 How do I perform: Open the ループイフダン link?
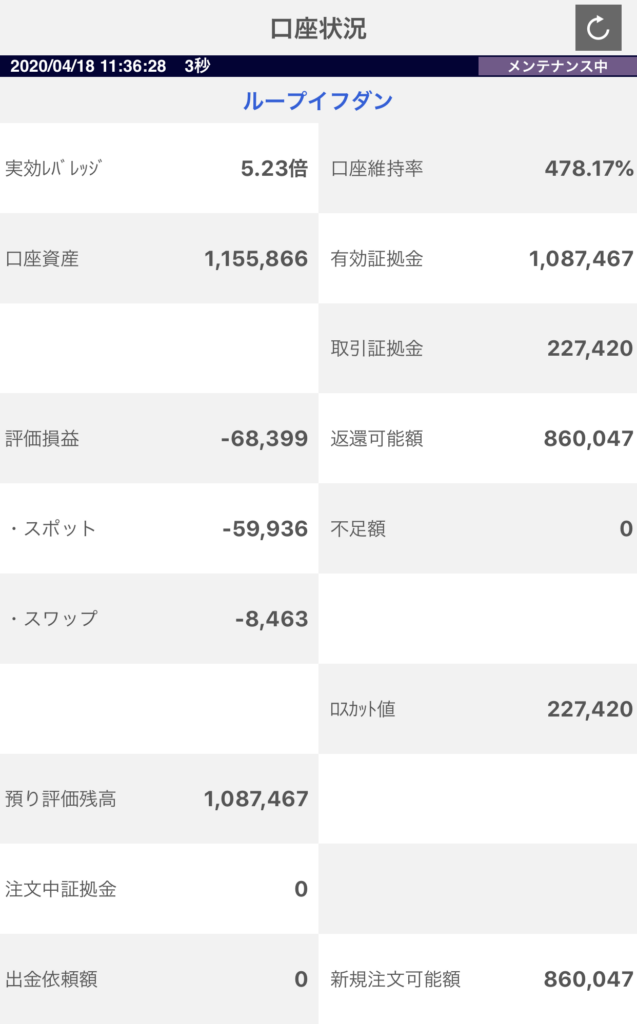point(318,101)
